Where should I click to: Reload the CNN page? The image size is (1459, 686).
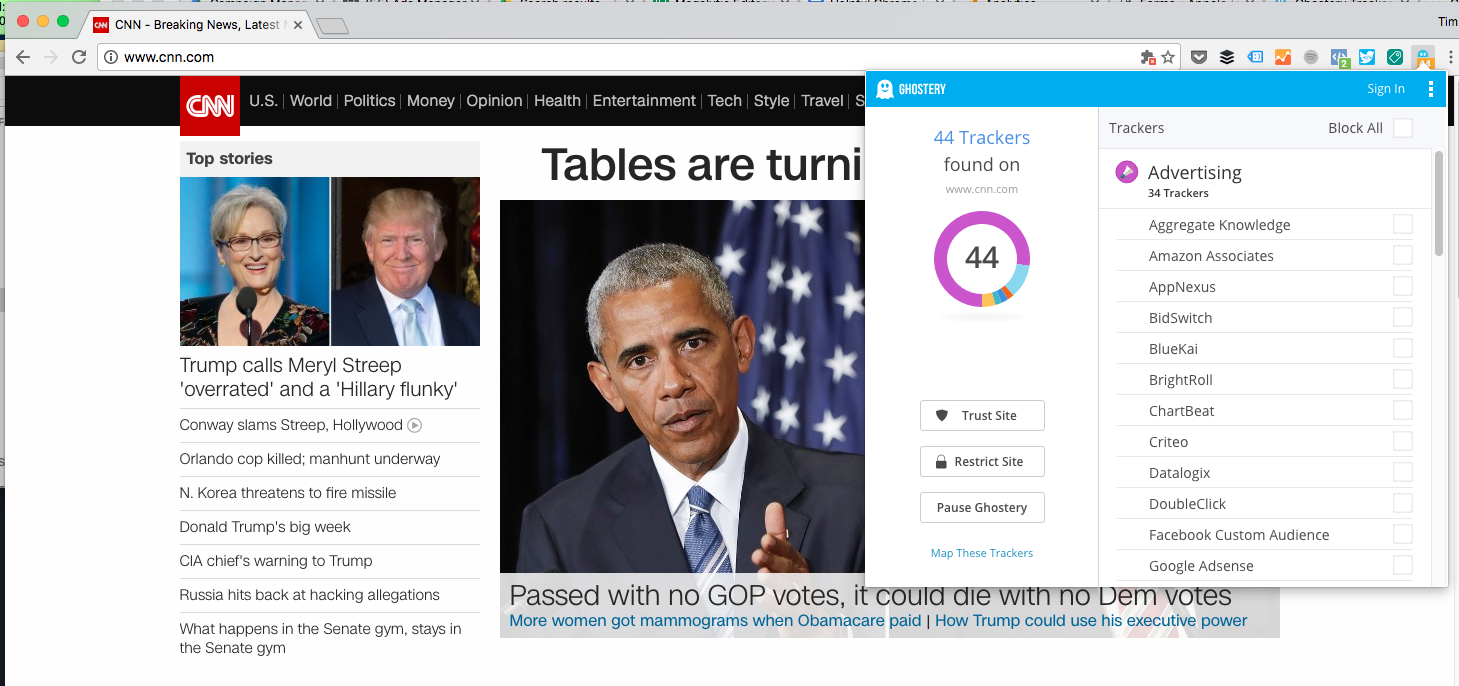point(79,57)
